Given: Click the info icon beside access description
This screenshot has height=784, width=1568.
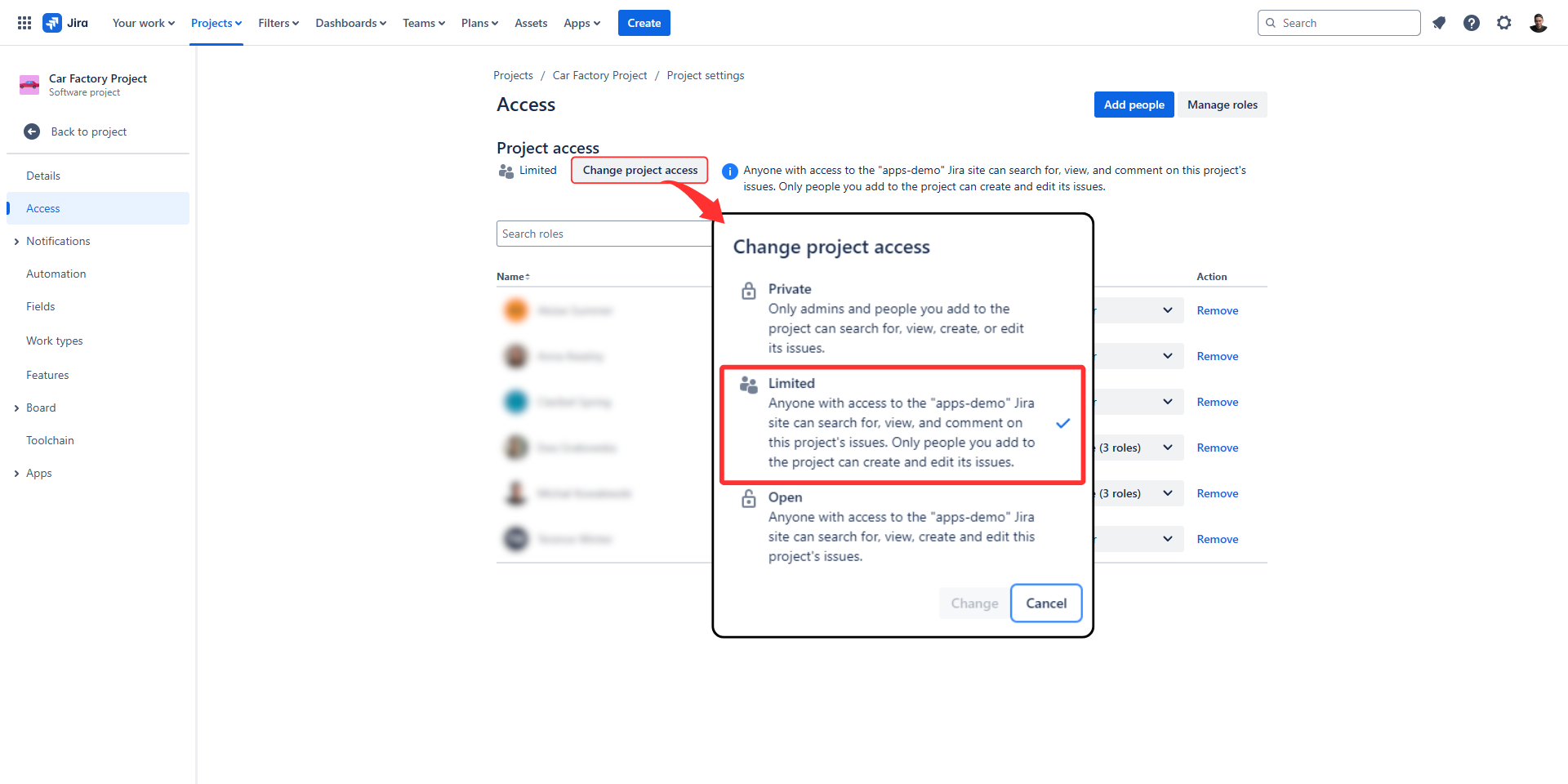Looking at the screenshot, I should point(730,171).
